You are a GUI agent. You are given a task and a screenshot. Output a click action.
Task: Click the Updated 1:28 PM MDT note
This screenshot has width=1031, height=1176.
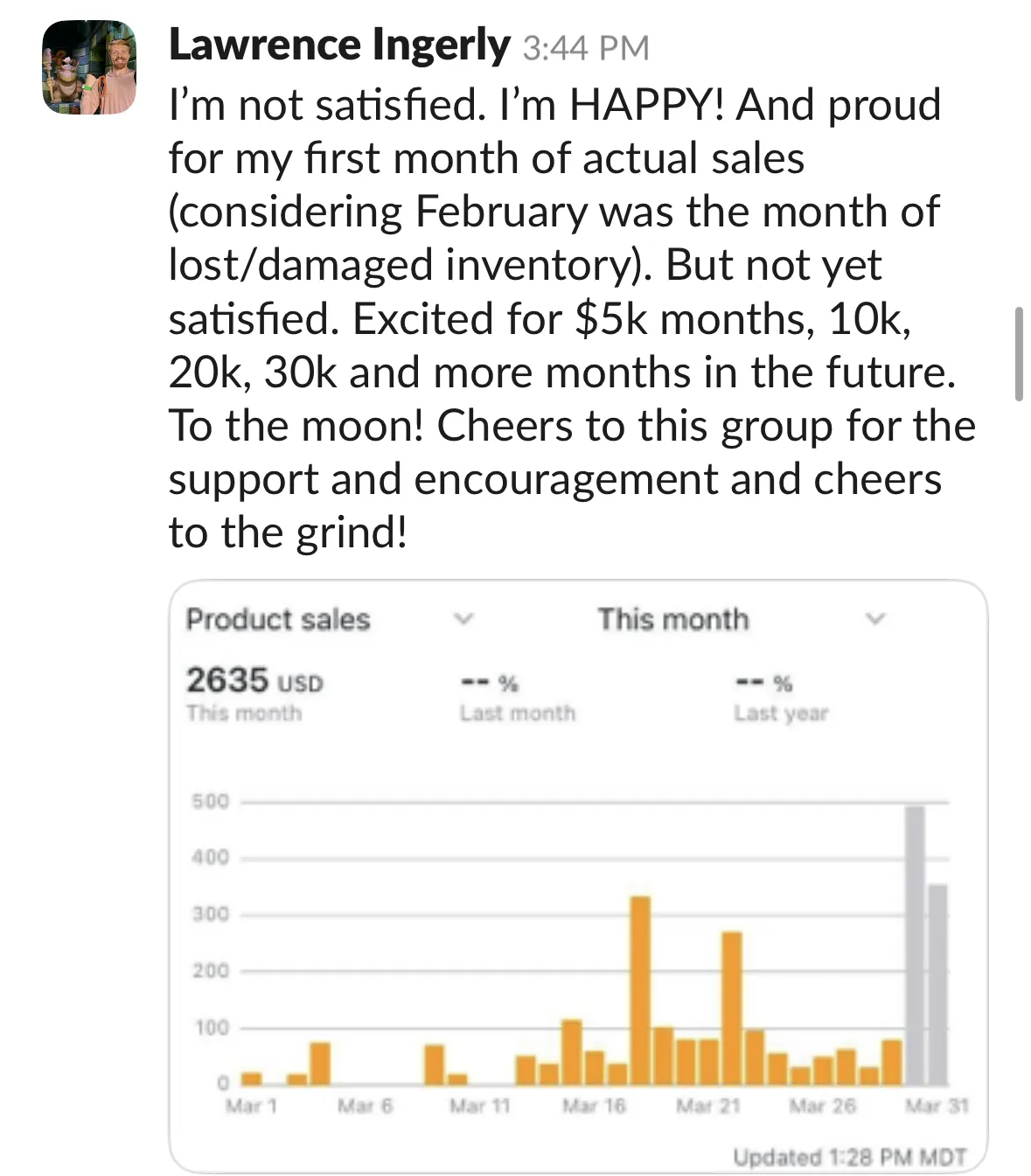point(849,1157)
